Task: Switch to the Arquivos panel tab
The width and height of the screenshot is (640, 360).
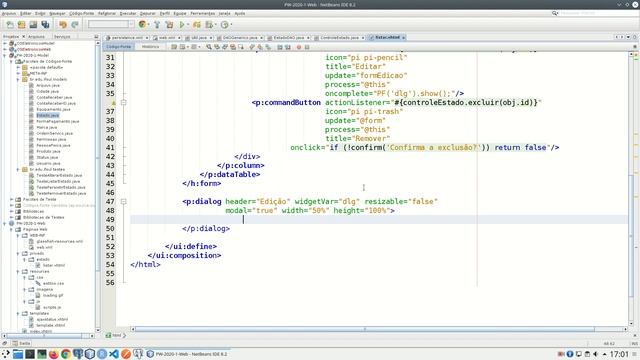Action: tap(36, 37)
